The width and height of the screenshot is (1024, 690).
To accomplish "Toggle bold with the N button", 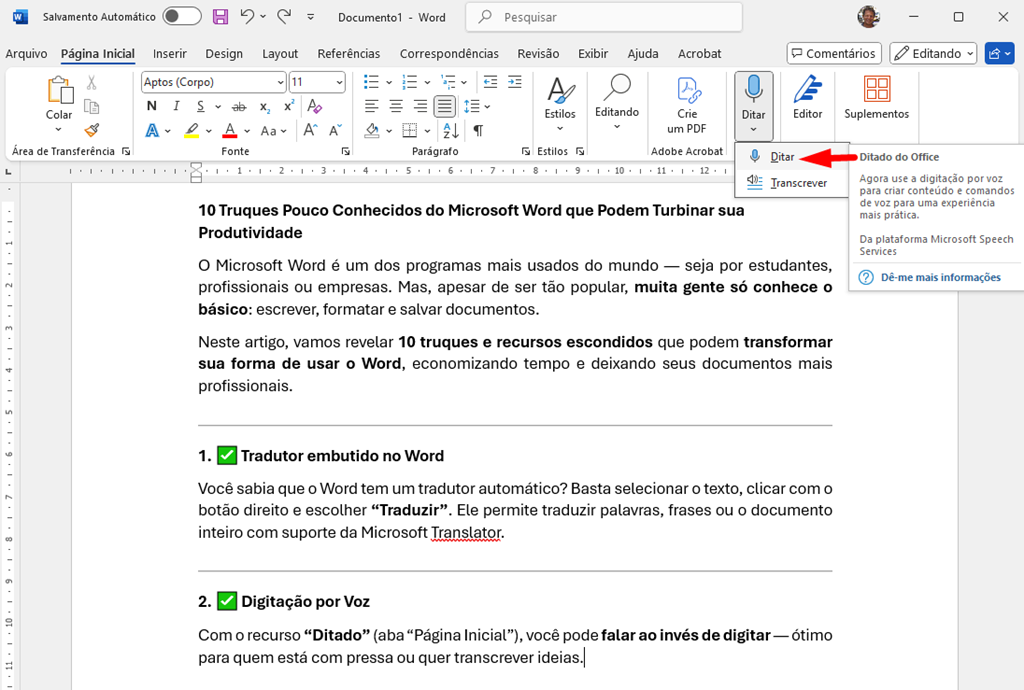I will (x=152, y=106).
